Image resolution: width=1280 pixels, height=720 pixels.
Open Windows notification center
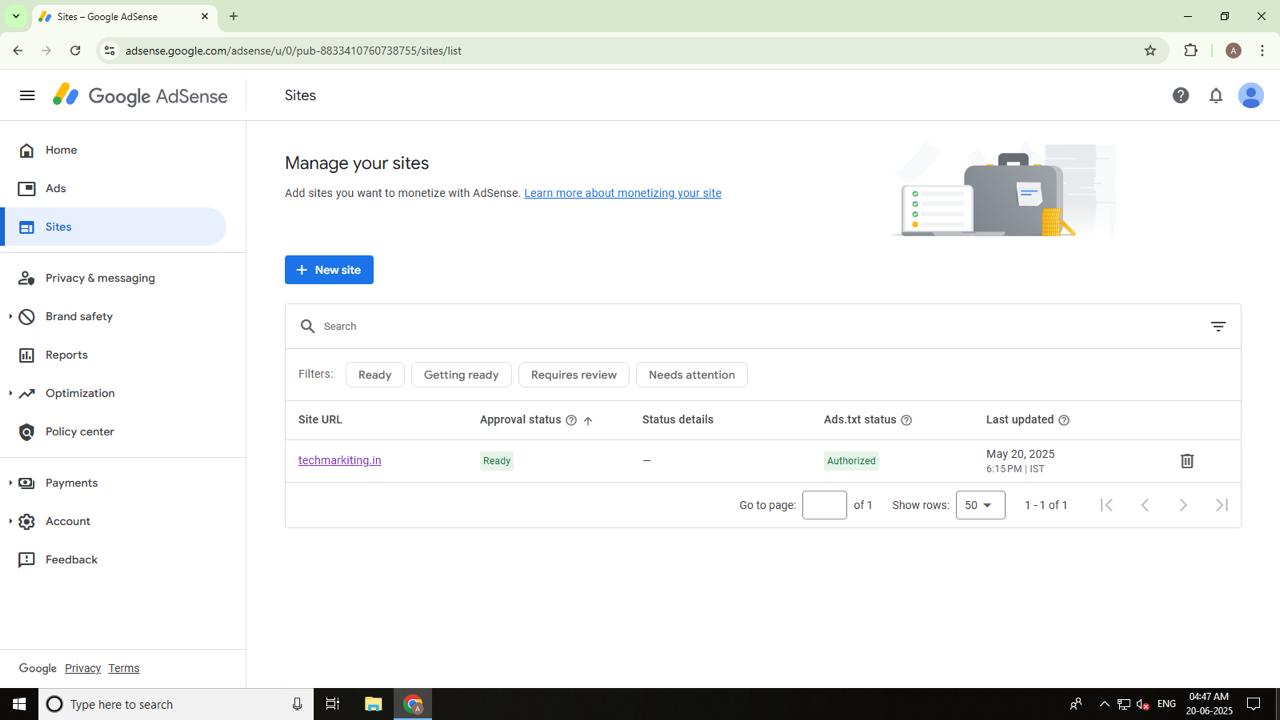click(x=1253, y=704)
